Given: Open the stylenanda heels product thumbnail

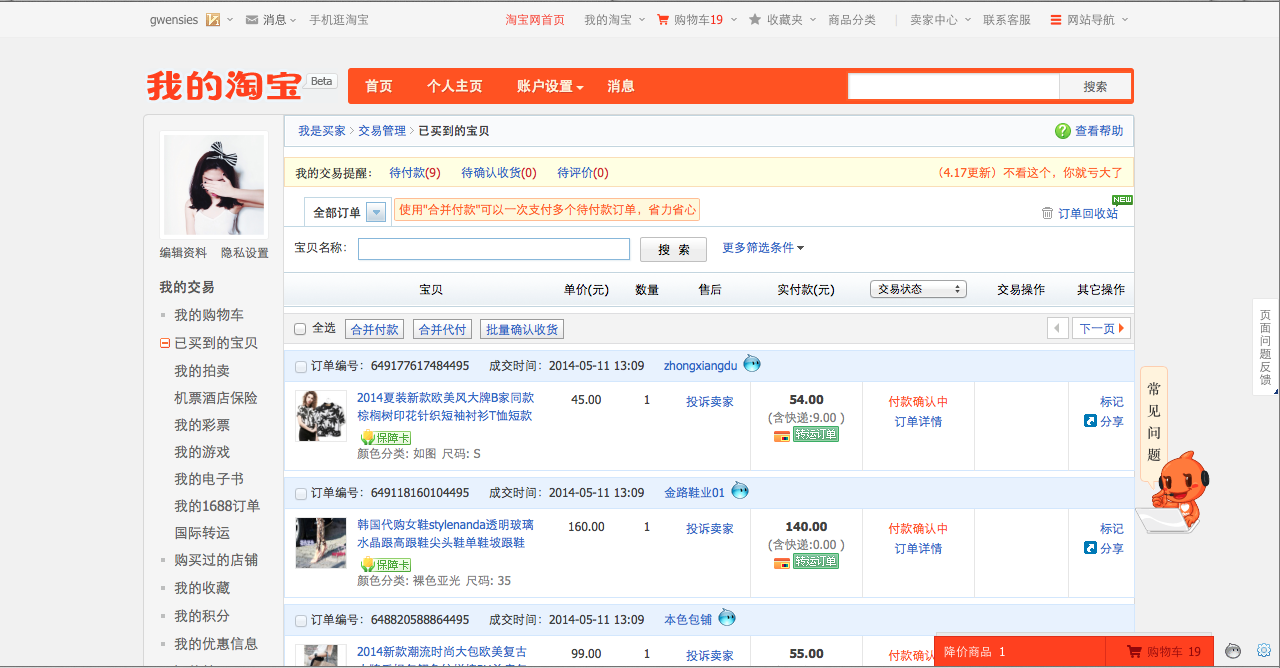Looking at the screenshot, I should [321, 542].
